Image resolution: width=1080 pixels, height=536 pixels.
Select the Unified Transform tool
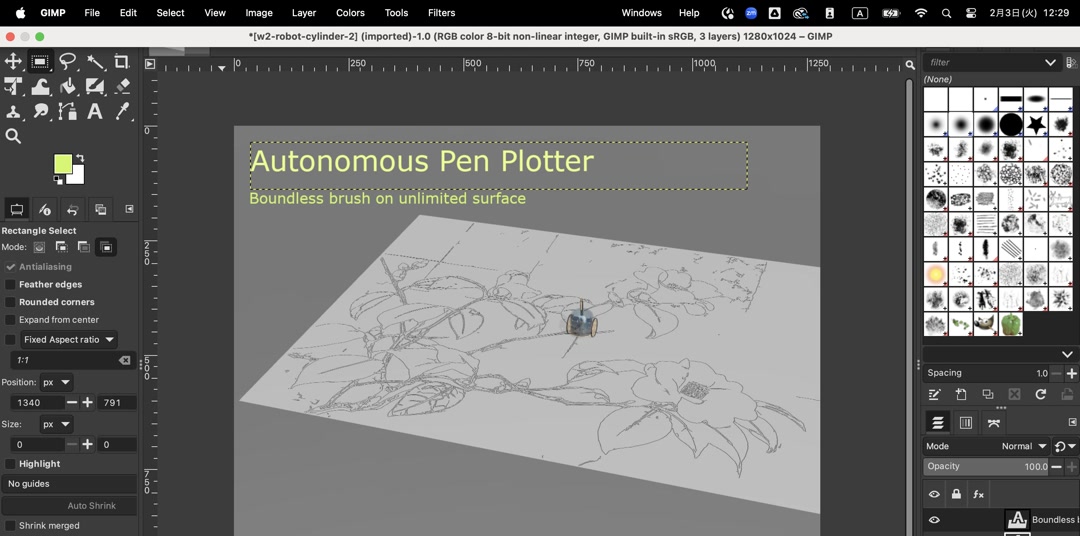coord(13,86)
